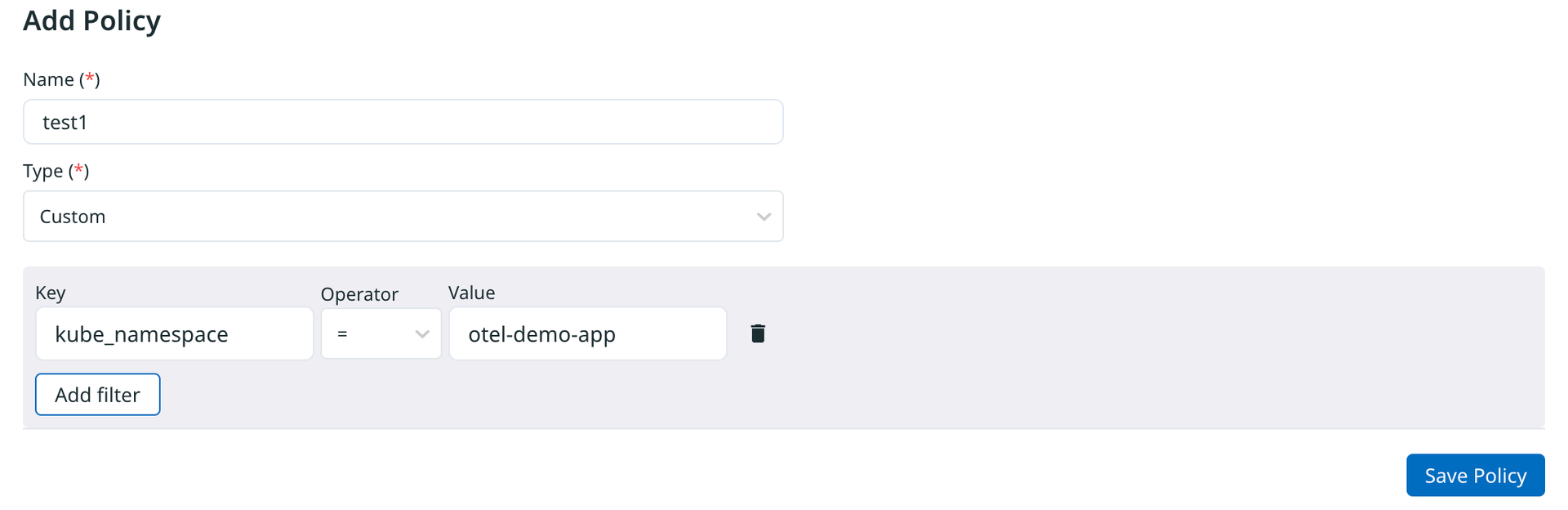Click the Save Policy button

[1475, 475]
